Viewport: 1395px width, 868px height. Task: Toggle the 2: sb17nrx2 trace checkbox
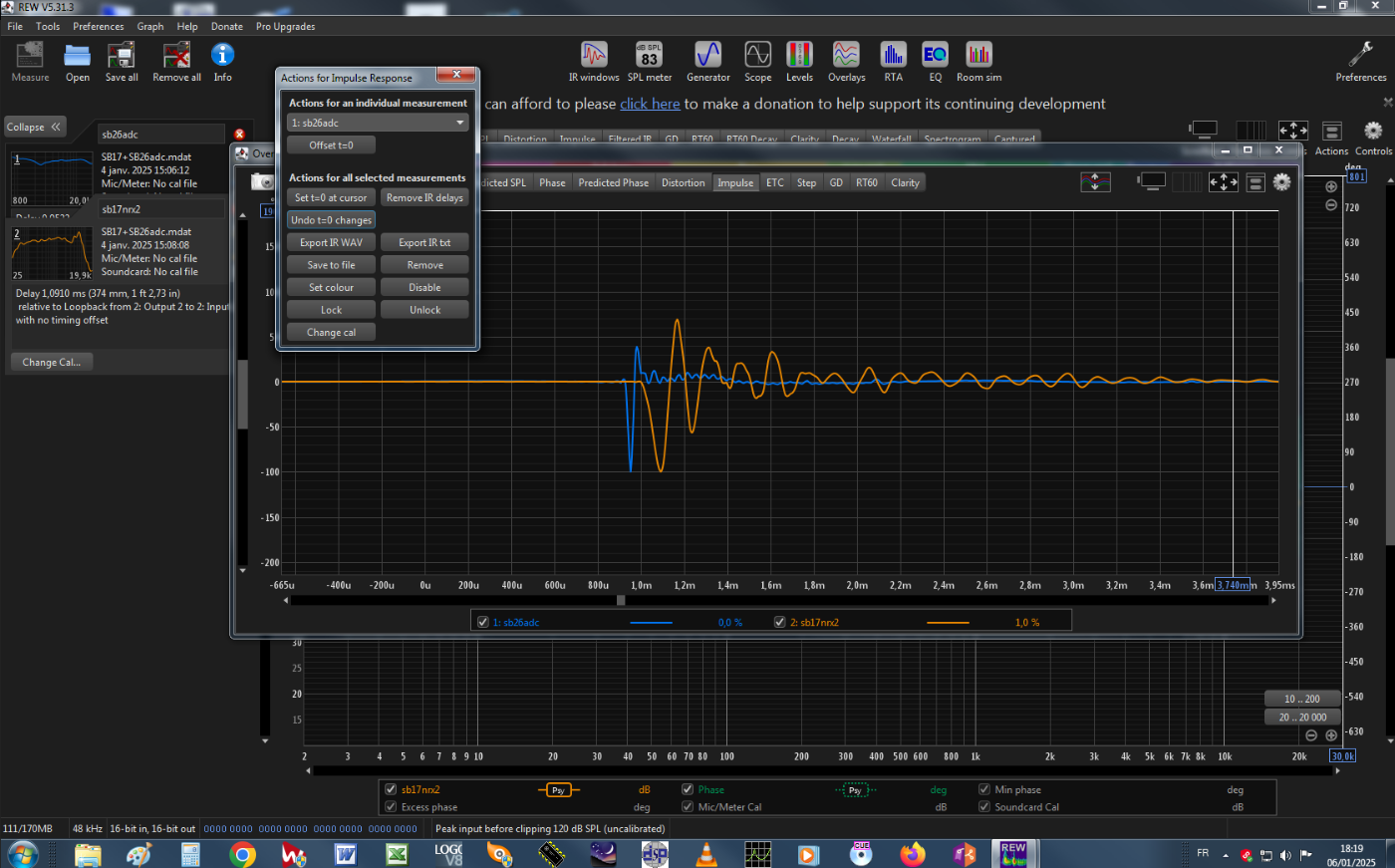click(780, 622)
